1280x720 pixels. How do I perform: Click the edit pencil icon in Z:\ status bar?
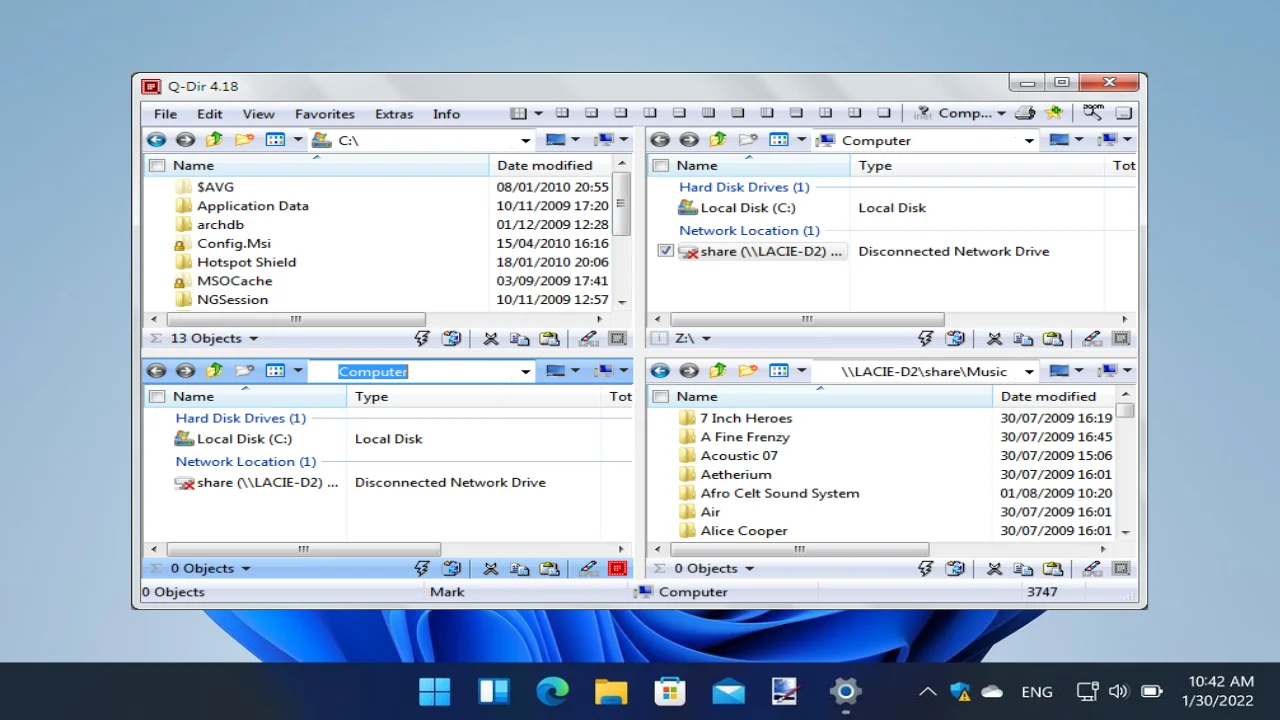1092,339
